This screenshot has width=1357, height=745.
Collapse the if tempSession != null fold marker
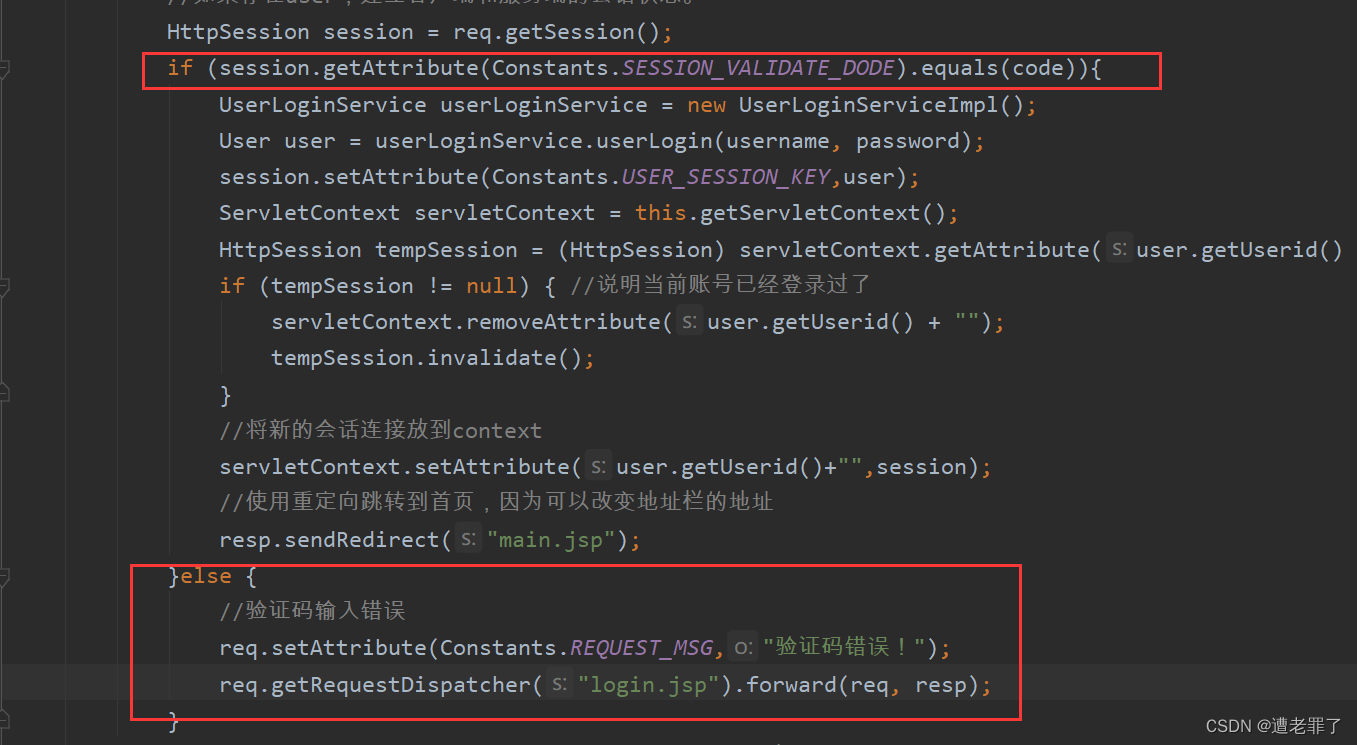tap(4, 287)
